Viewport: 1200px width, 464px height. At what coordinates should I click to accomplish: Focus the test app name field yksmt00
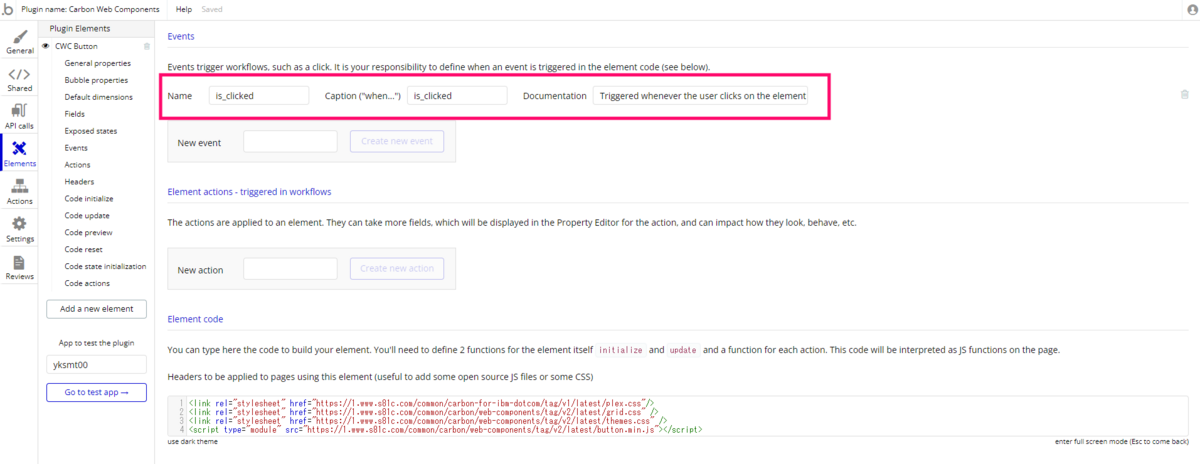[96, 366]
